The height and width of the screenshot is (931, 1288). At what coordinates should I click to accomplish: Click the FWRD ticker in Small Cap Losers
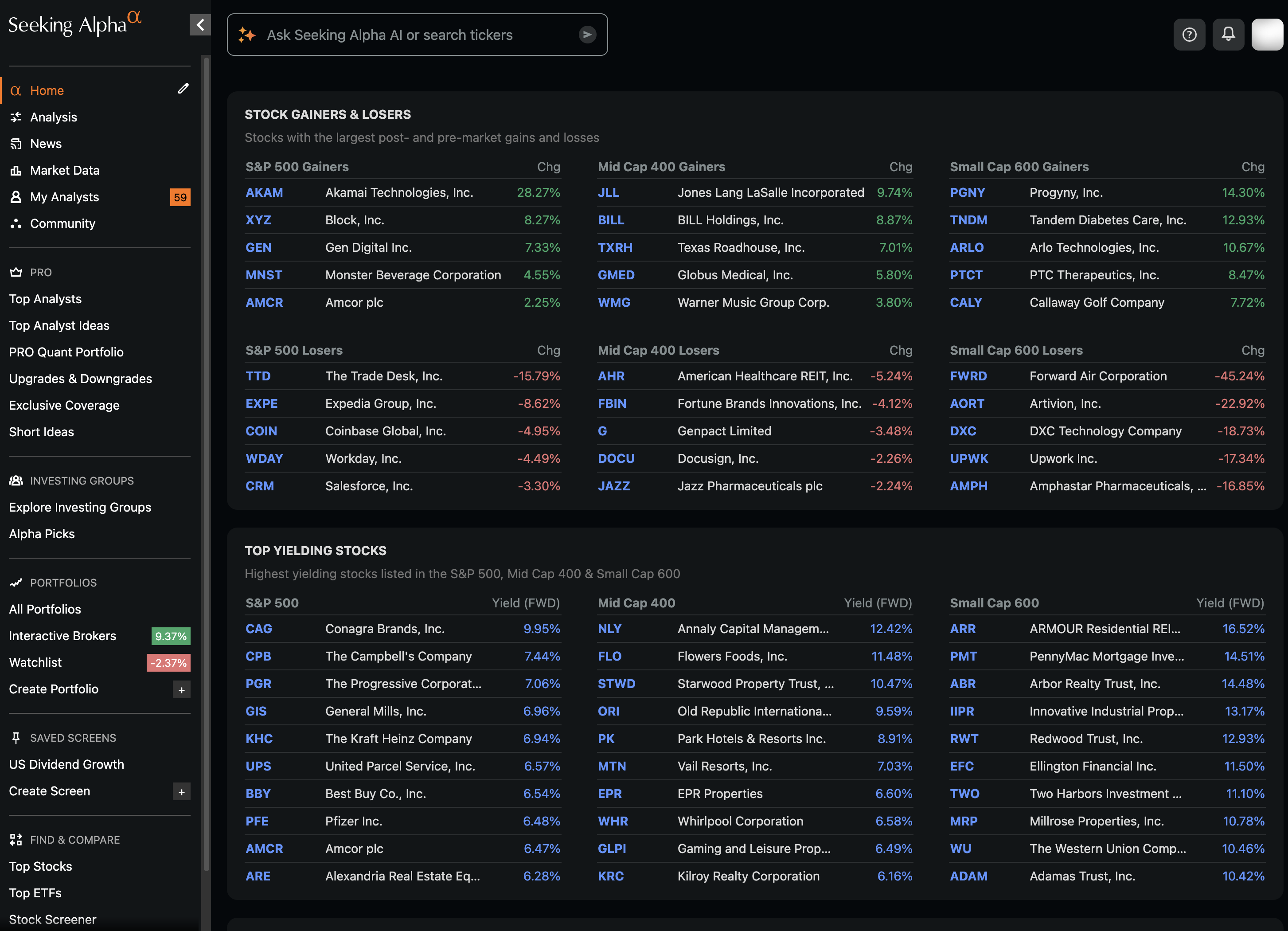click(968, 376)
